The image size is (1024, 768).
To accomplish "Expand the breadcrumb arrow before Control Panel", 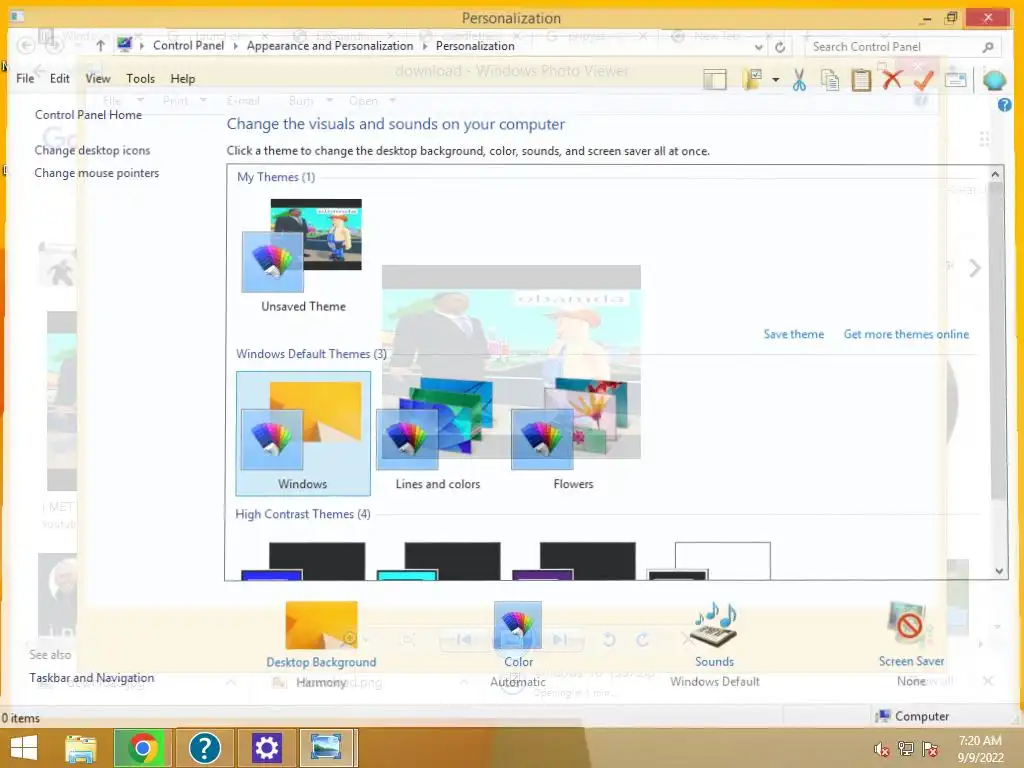I will tap(142, 46).
